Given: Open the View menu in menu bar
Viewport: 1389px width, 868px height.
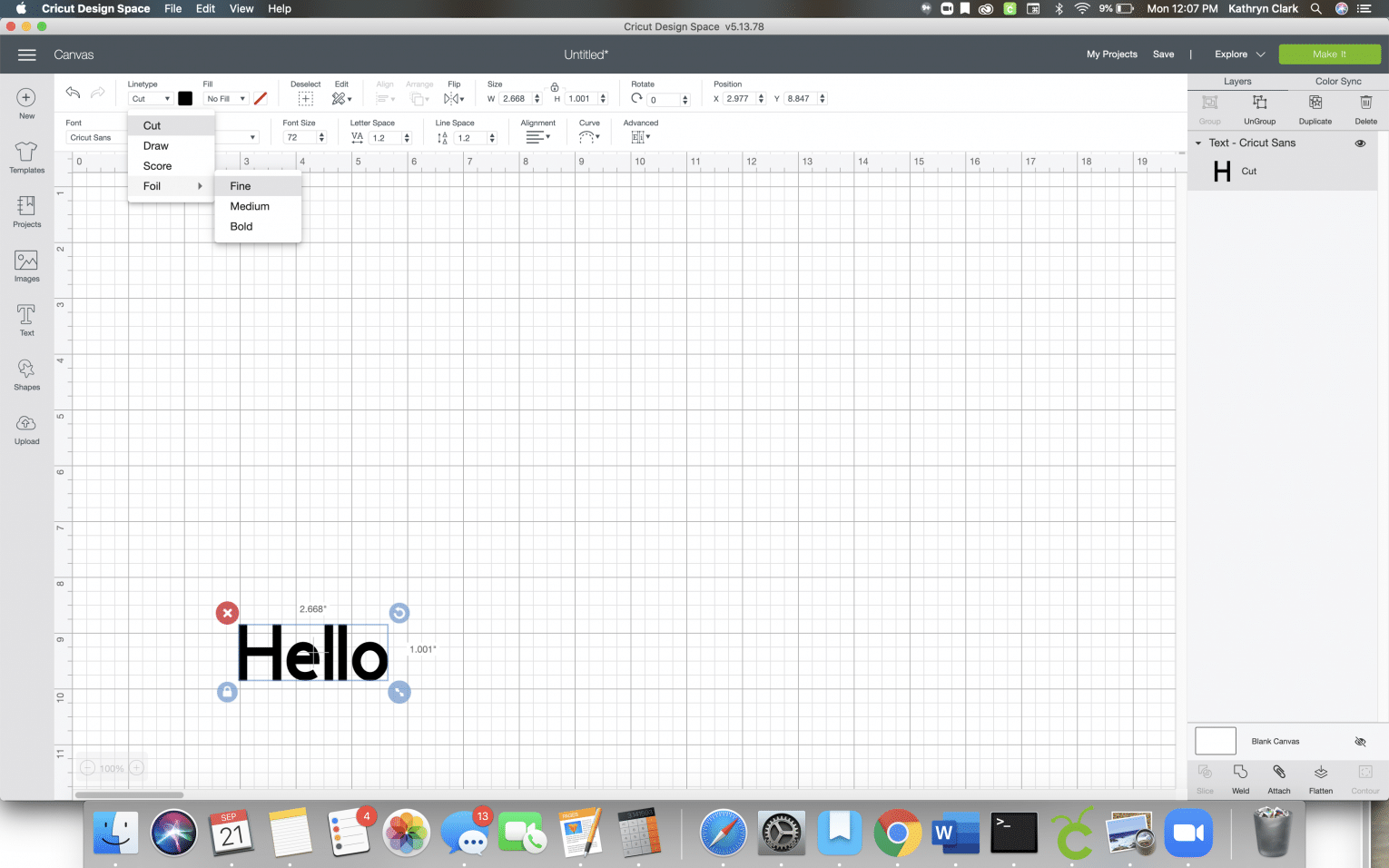Looking at the screenshot, I should tap(241, 8).
